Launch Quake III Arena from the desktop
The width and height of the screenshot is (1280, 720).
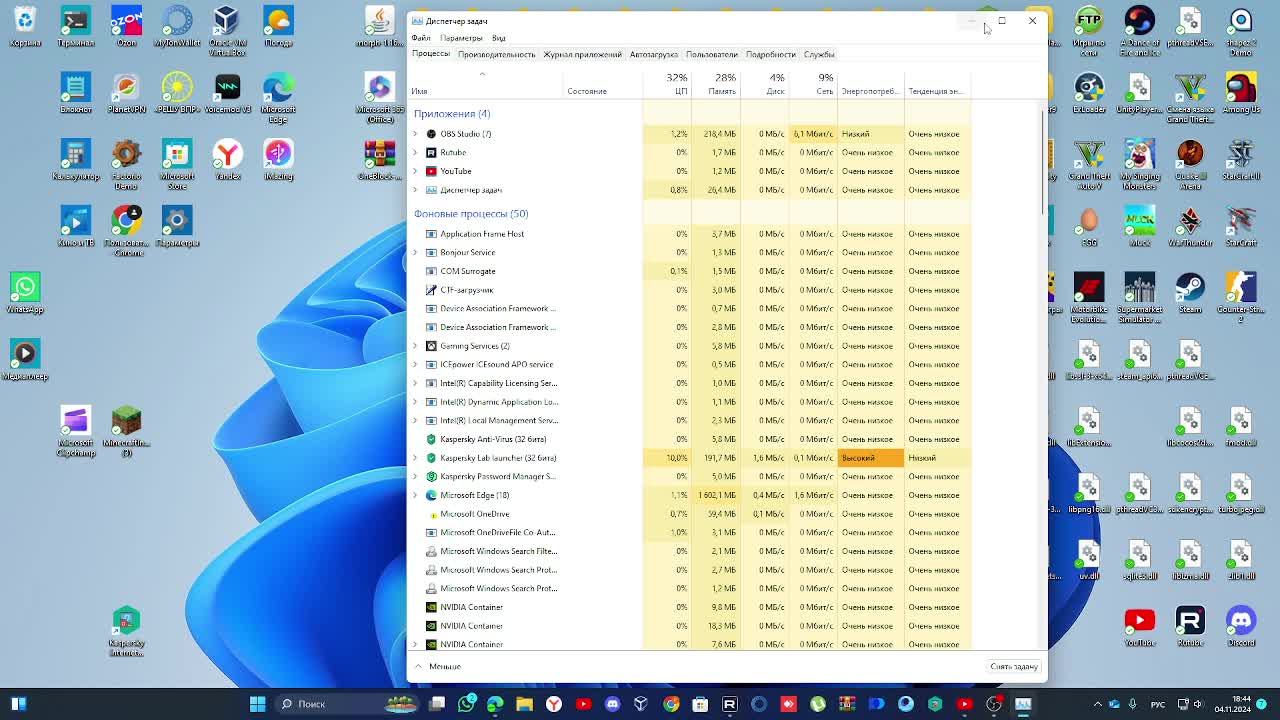point(1190,164)
